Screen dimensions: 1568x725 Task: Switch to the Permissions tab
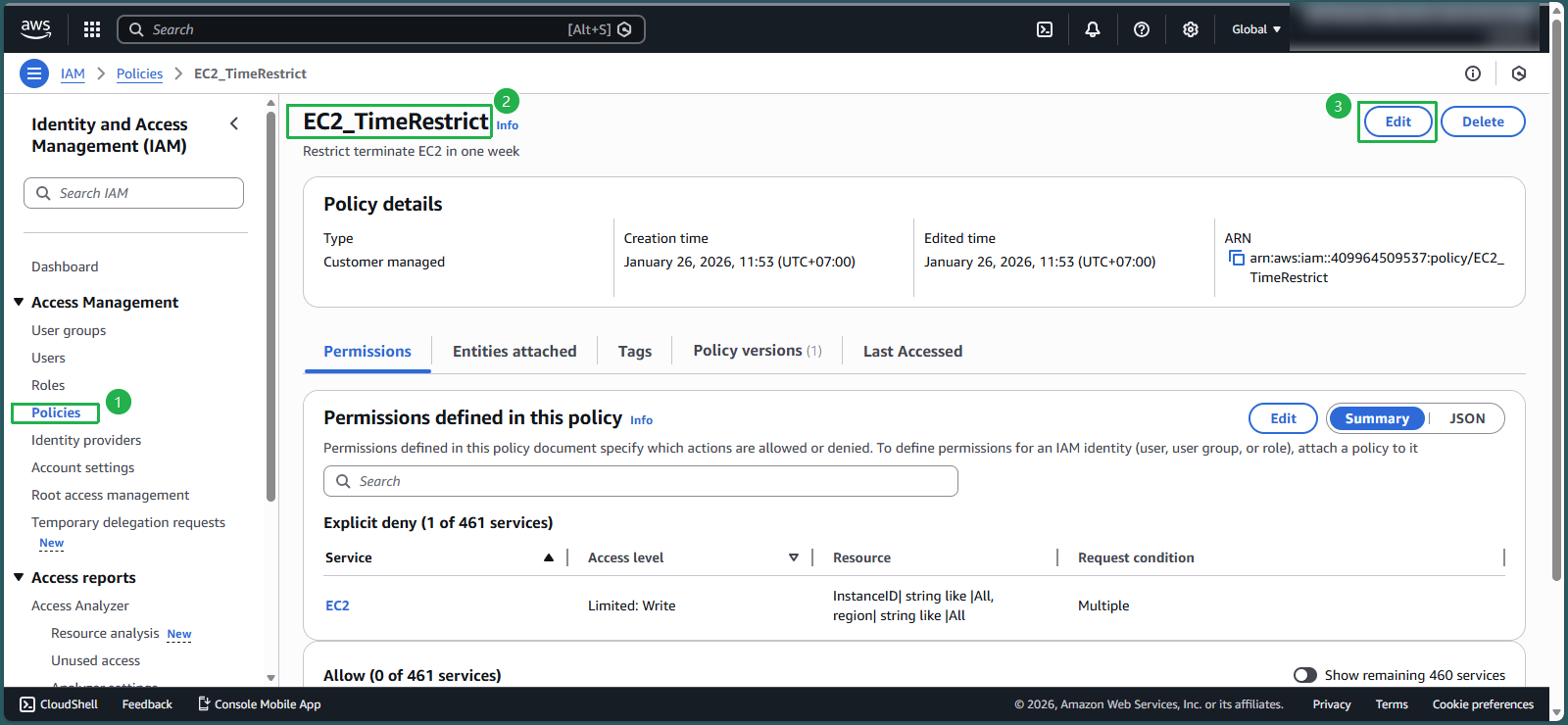point(367,352)
